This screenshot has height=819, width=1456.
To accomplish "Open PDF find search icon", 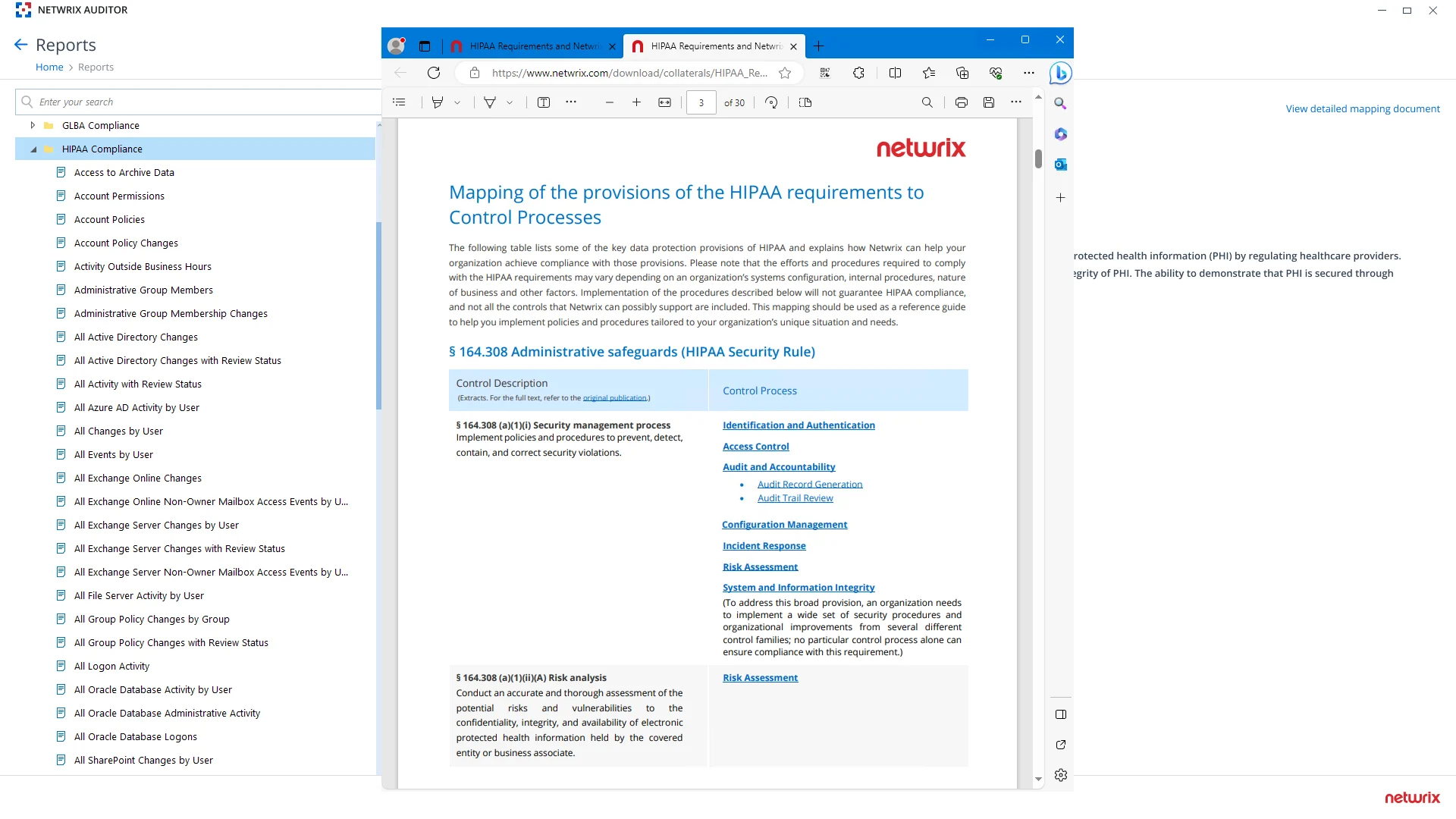I will 927,102.
